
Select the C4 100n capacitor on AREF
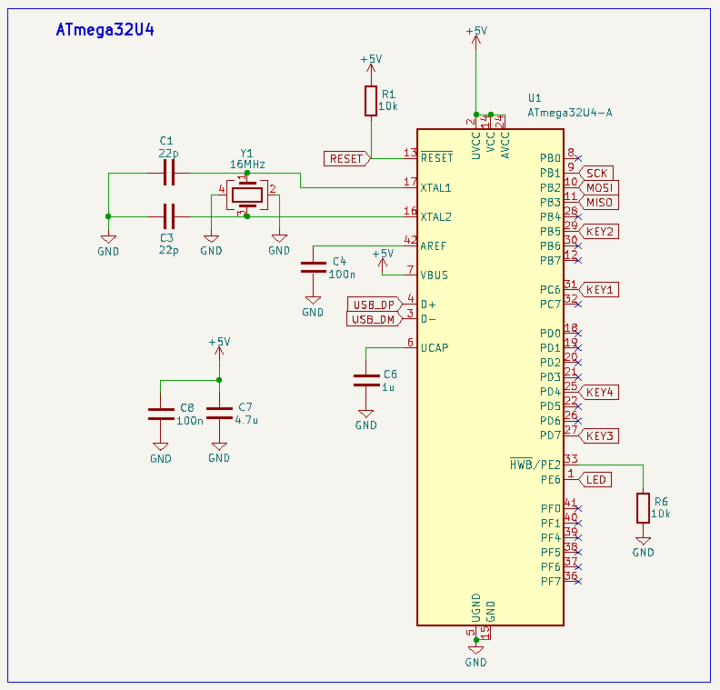point(313,267)
